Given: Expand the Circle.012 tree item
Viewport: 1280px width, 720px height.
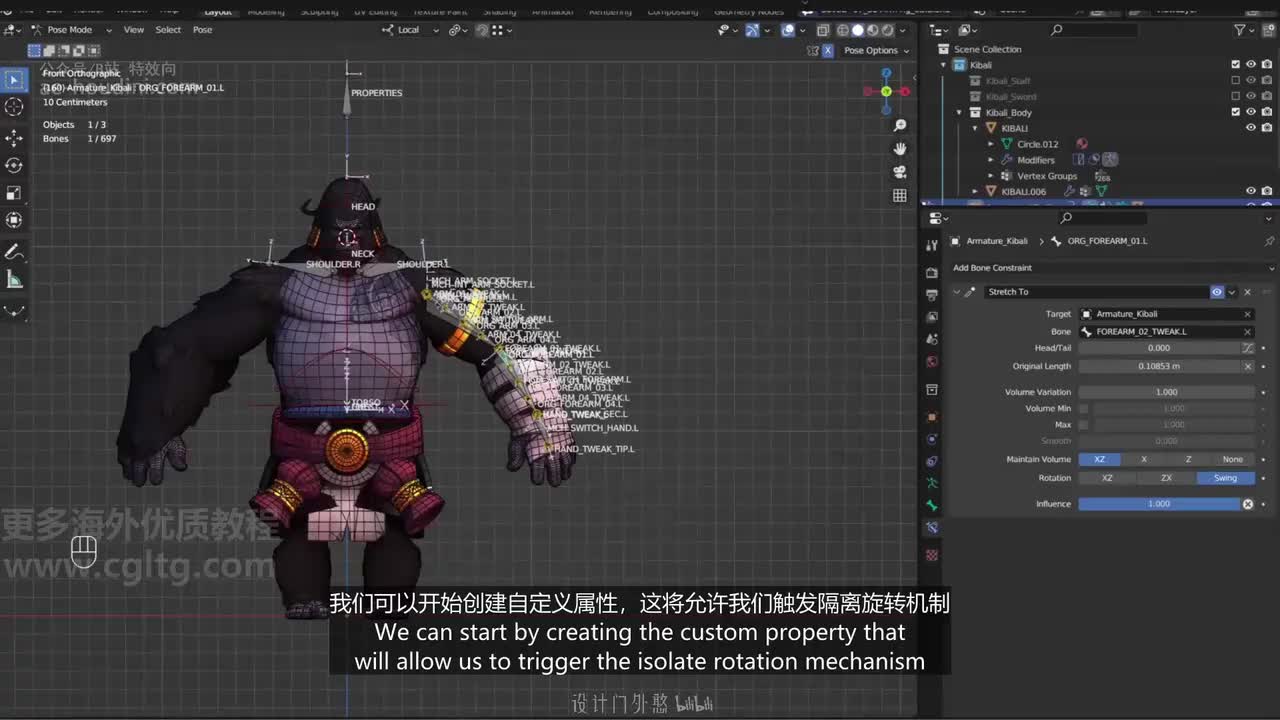Looking at the screenshot, I should (991, 144).
